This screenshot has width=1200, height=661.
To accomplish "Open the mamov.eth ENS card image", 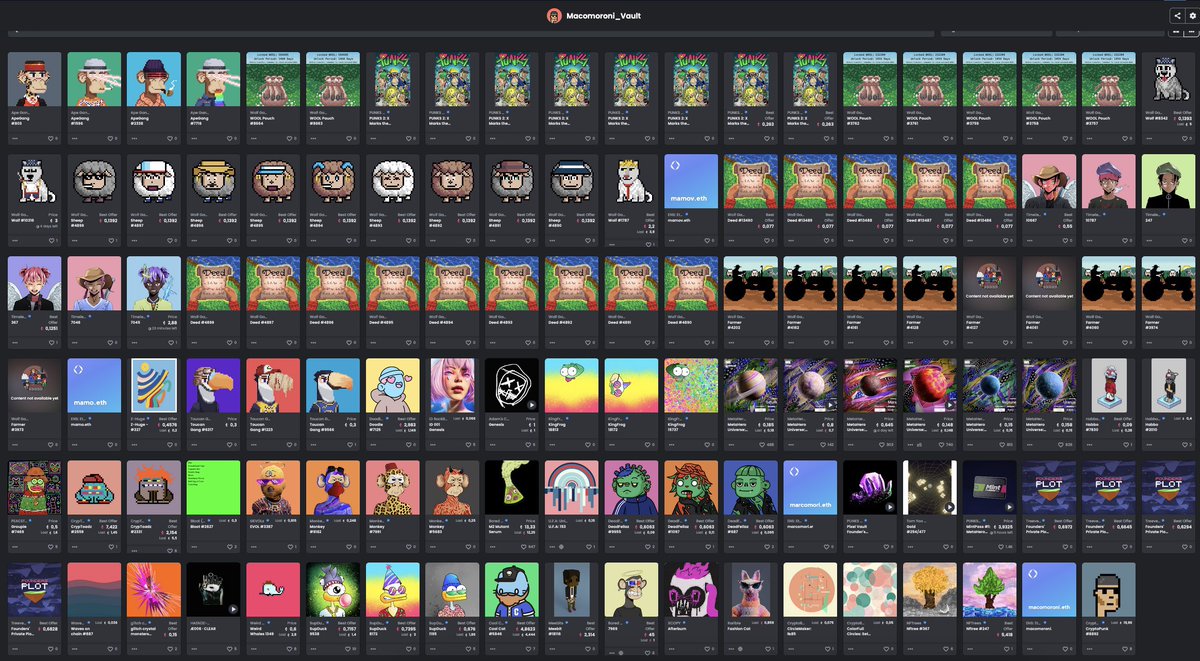I will (x=692, y=181).
